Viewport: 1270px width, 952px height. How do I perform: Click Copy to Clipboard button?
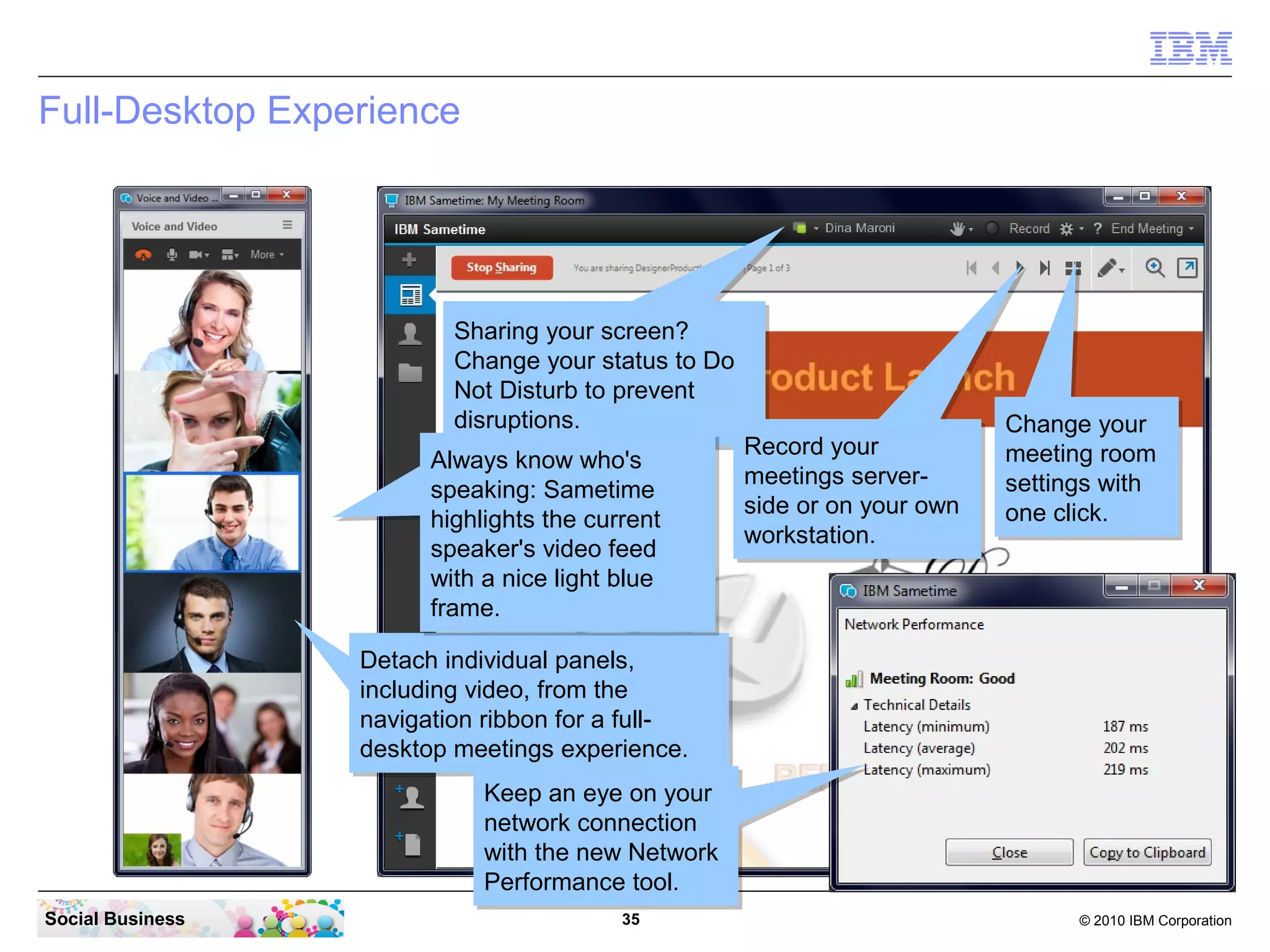click(x=1147, y=852)
